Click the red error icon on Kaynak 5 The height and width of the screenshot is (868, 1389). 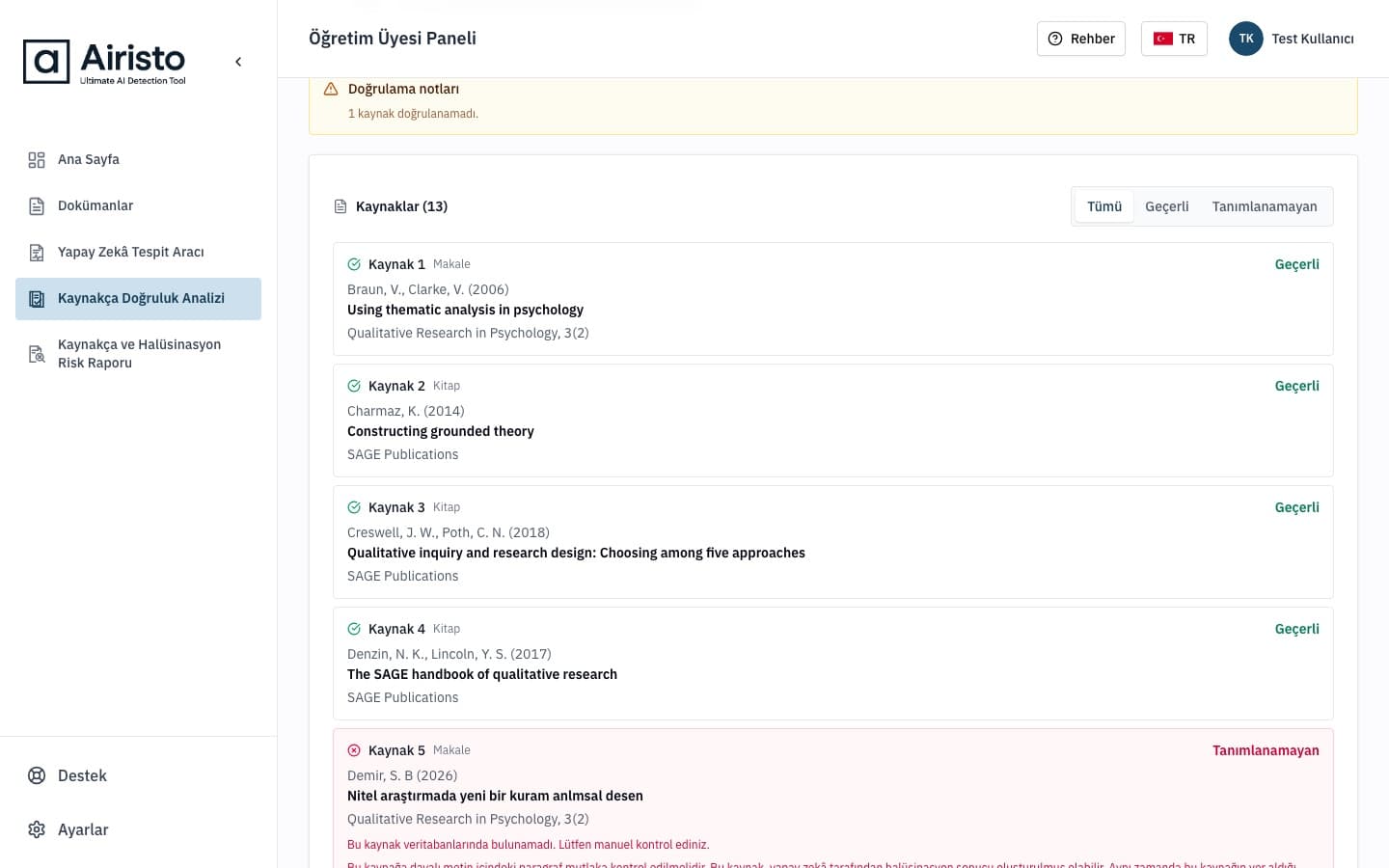(354, 750)
